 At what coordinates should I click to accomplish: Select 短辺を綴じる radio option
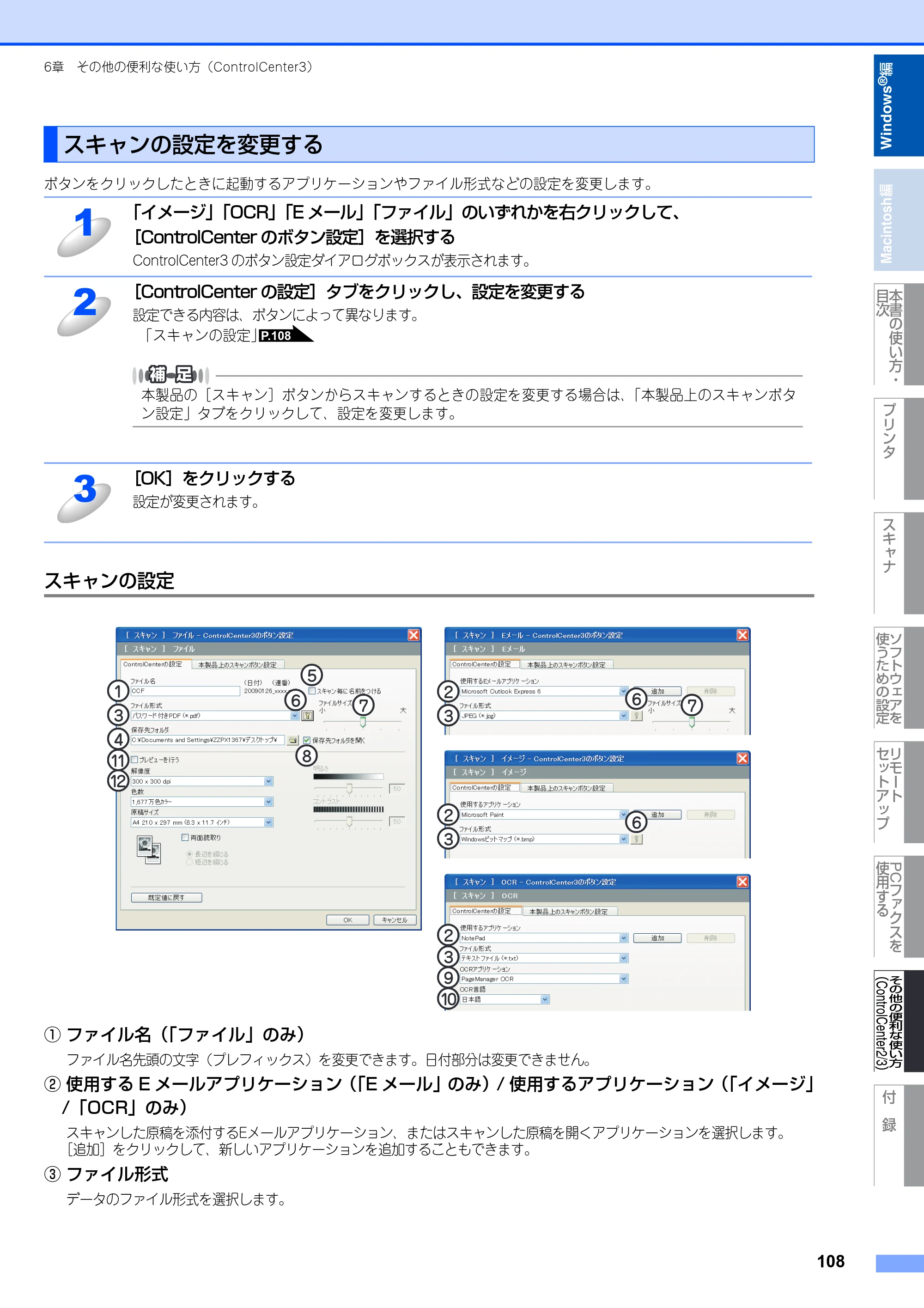[189, 862]
